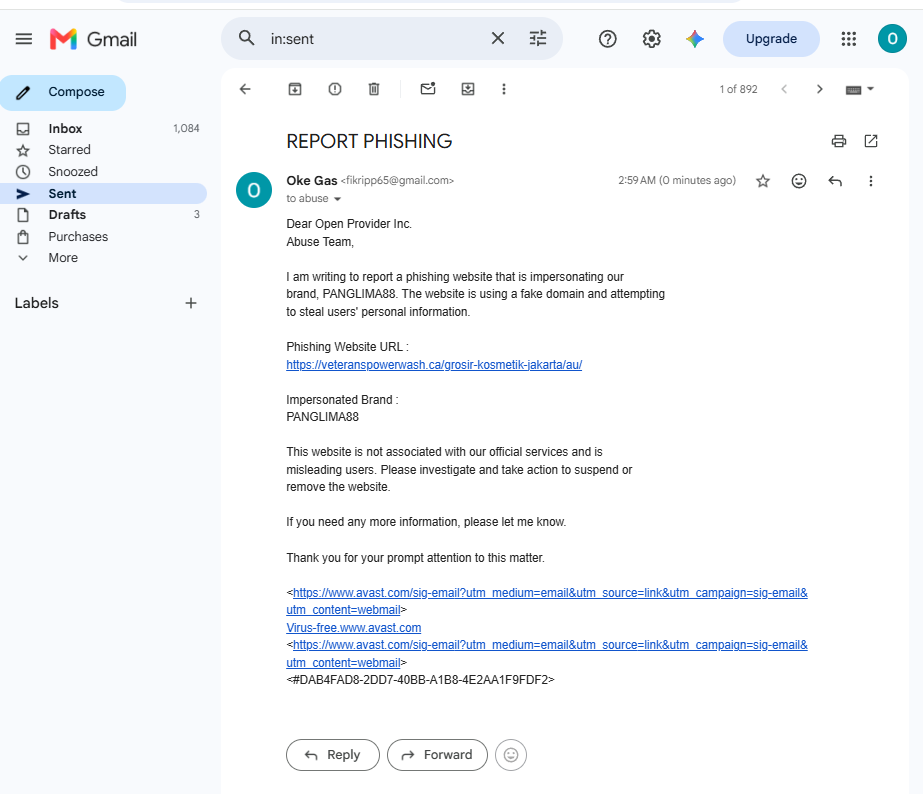The height and width of the screenshot is (794, 923).
Task: Go to the next conversation arrow
Action: [x=819, y=89]
